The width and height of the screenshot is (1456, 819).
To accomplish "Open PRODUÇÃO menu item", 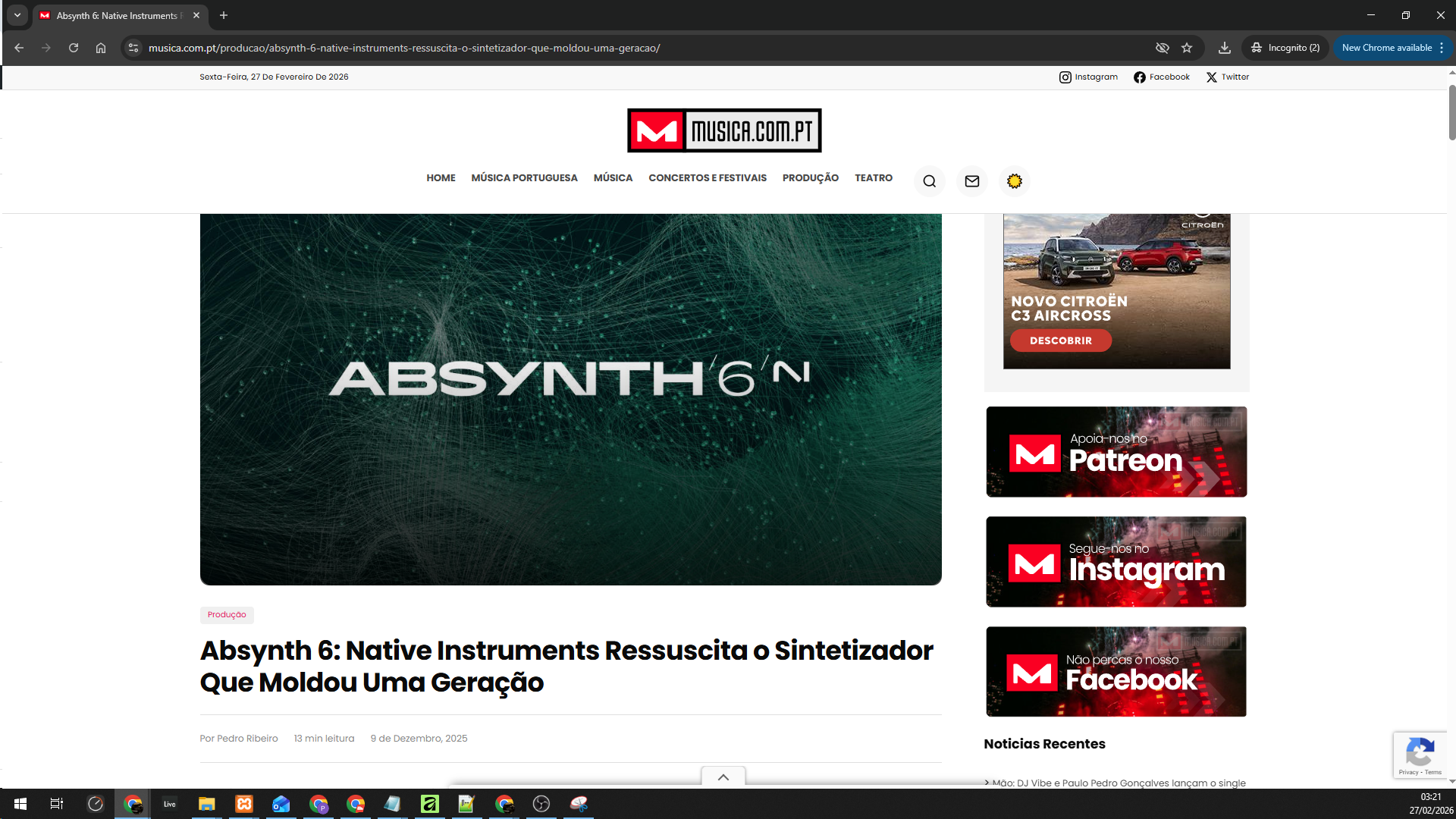I will pyautogui.click(x=811, y=178).
